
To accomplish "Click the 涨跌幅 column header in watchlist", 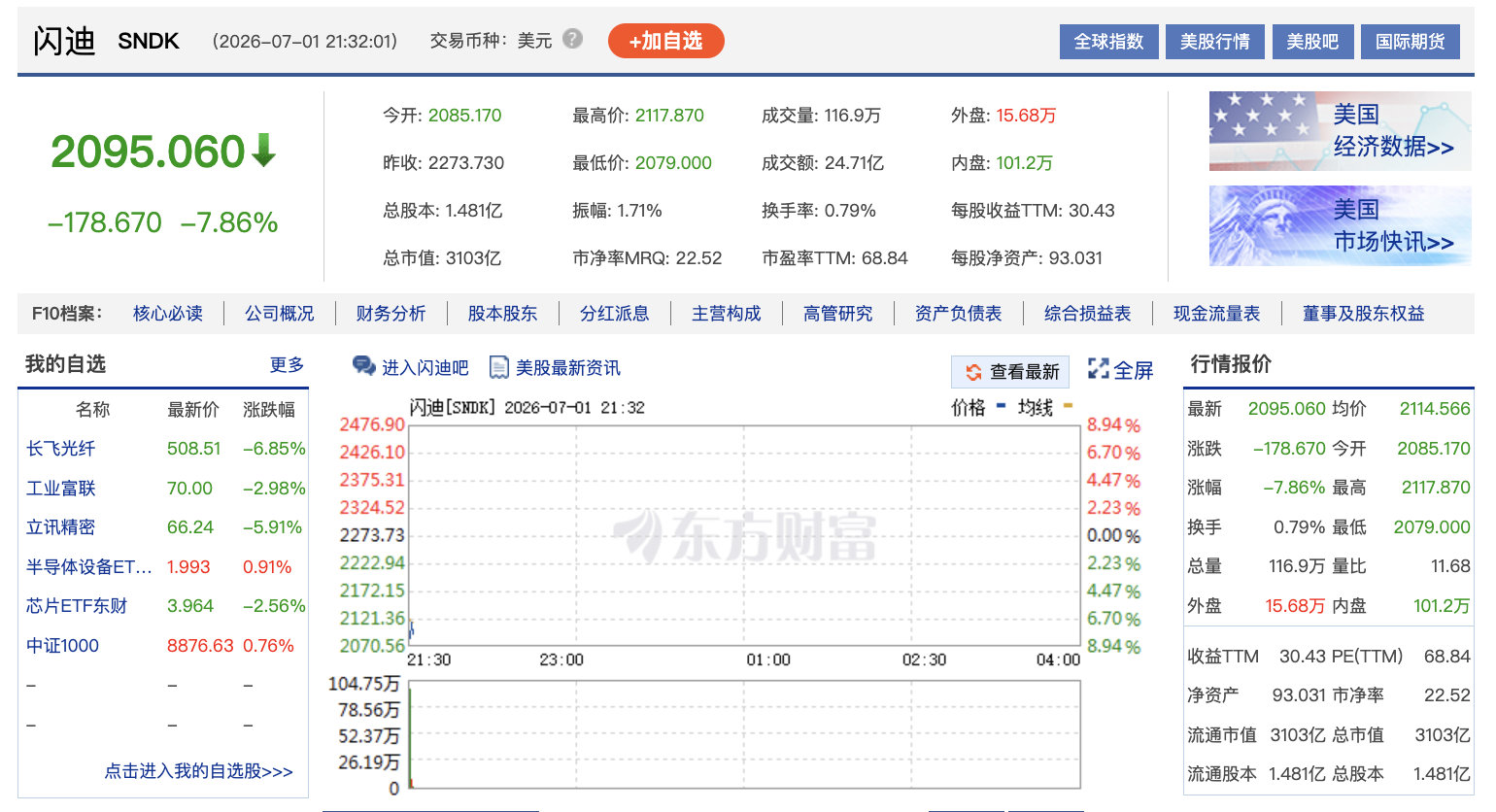I will click(x=269, y=410).
